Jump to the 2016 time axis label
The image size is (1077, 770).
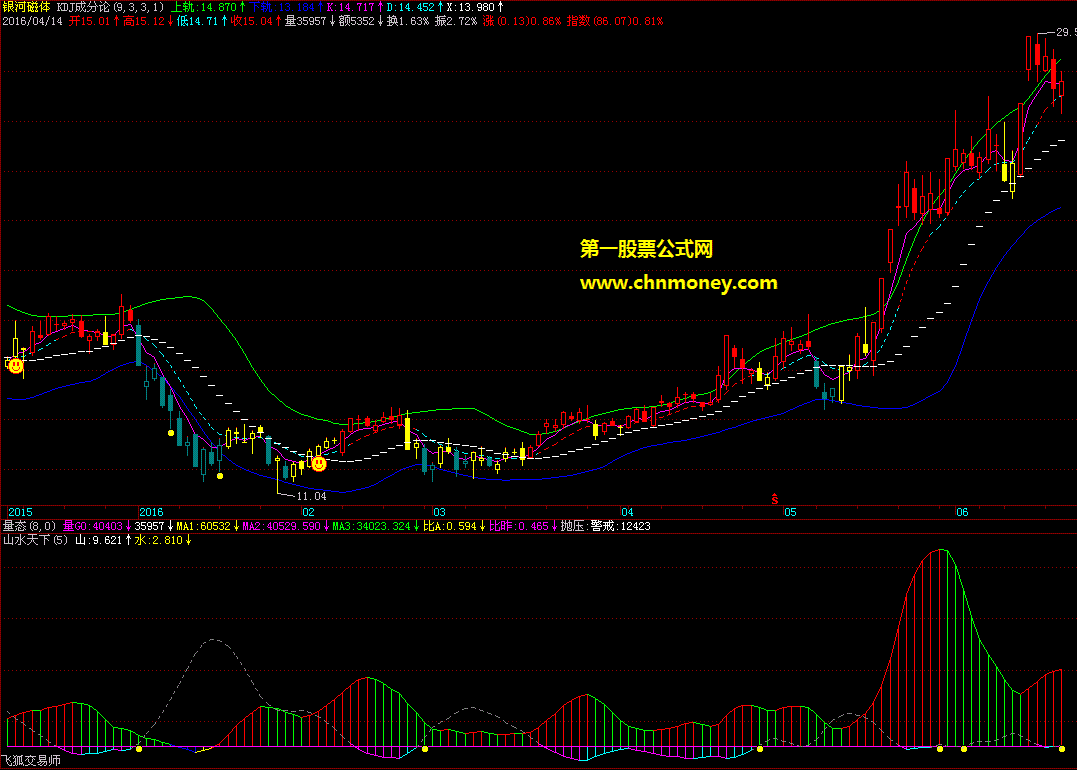151,512
